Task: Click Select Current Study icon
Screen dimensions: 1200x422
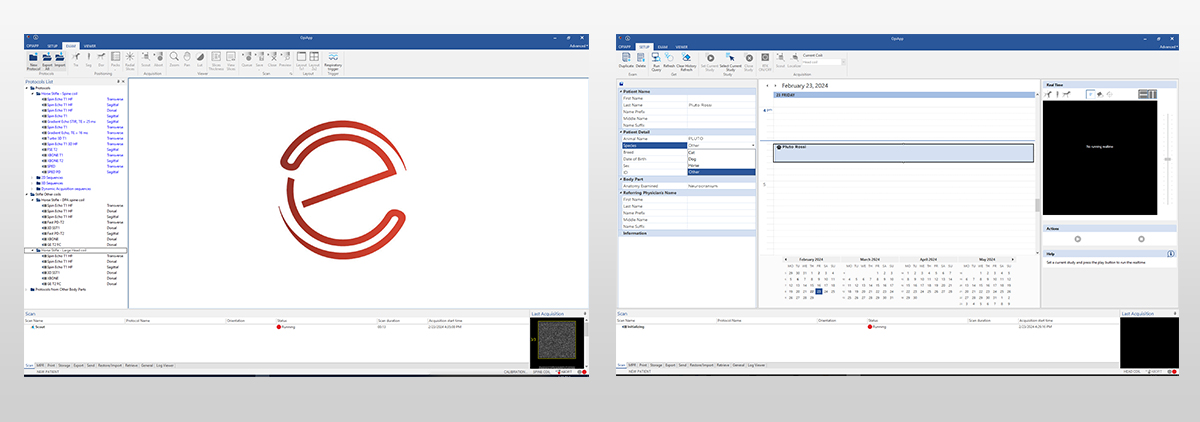Action: pos(731,60)
